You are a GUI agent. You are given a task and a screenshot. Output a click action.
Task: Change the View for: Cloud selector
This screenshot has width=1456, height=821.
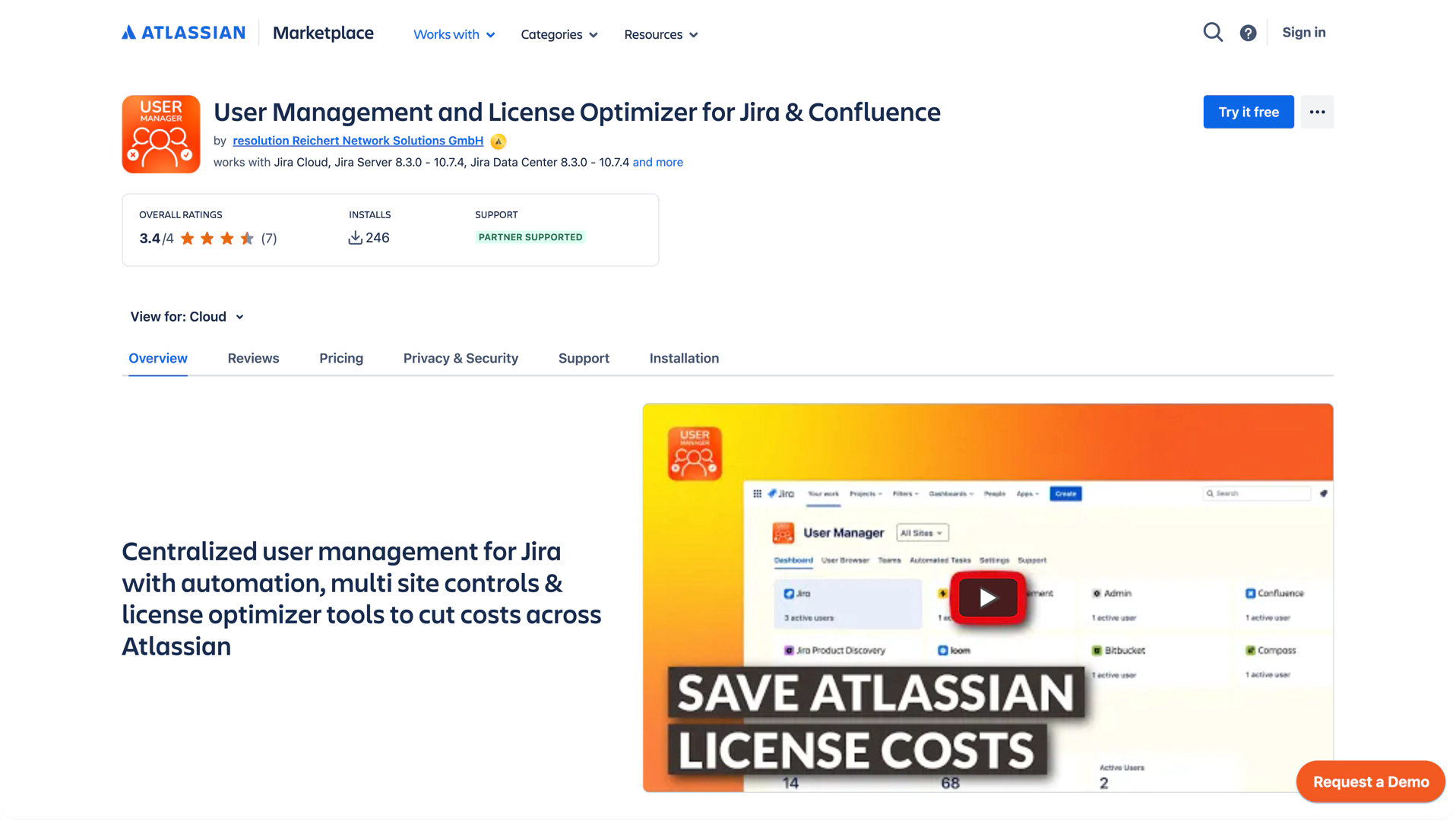187,316
